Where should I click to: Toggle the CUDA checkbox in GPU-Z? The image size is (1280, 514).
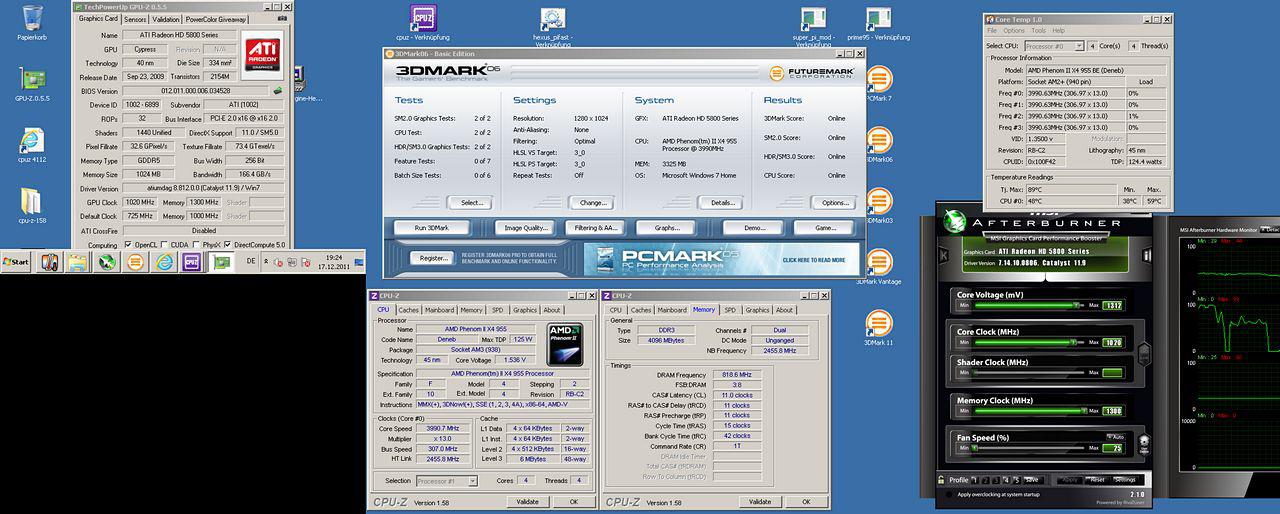click(x=166, y=244)
